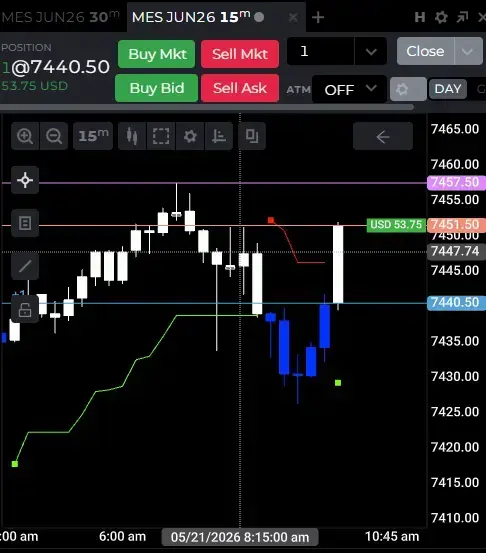
Task: Toggle the DAY time-in-force button
Action: pyautogui.click(x=448, y=89)
